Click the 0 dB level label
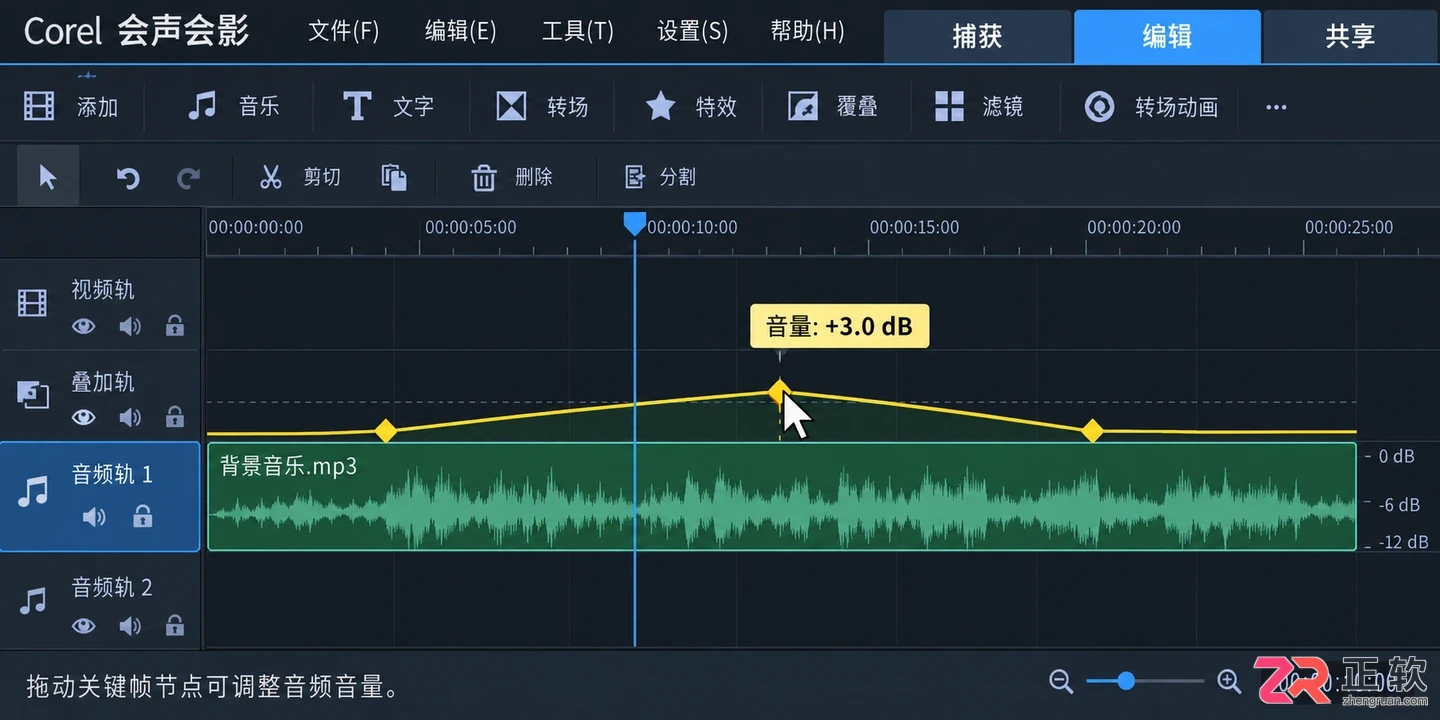The width and height of the screenshot is (1440, 720). [x=1397, y=456]
